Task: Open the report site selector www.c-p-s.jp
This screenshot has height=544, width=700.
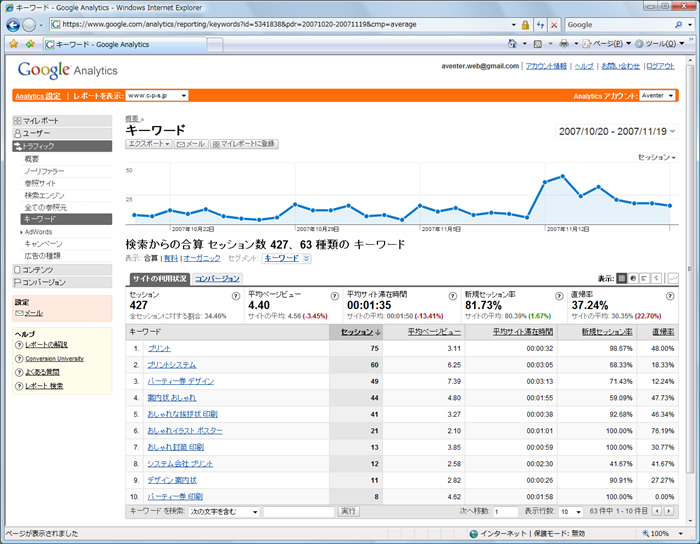Action: pos(157,96)
